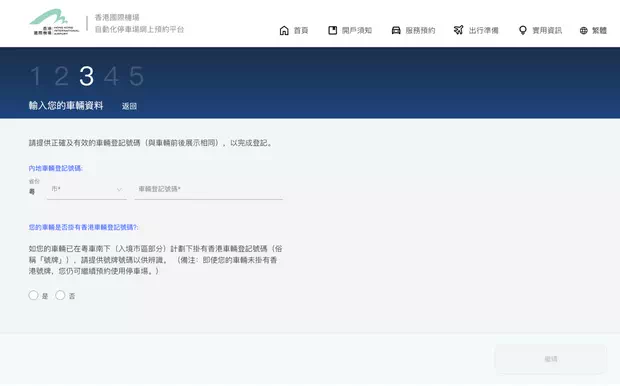Click step number 2 in progress indicator

tap(61, 76)
